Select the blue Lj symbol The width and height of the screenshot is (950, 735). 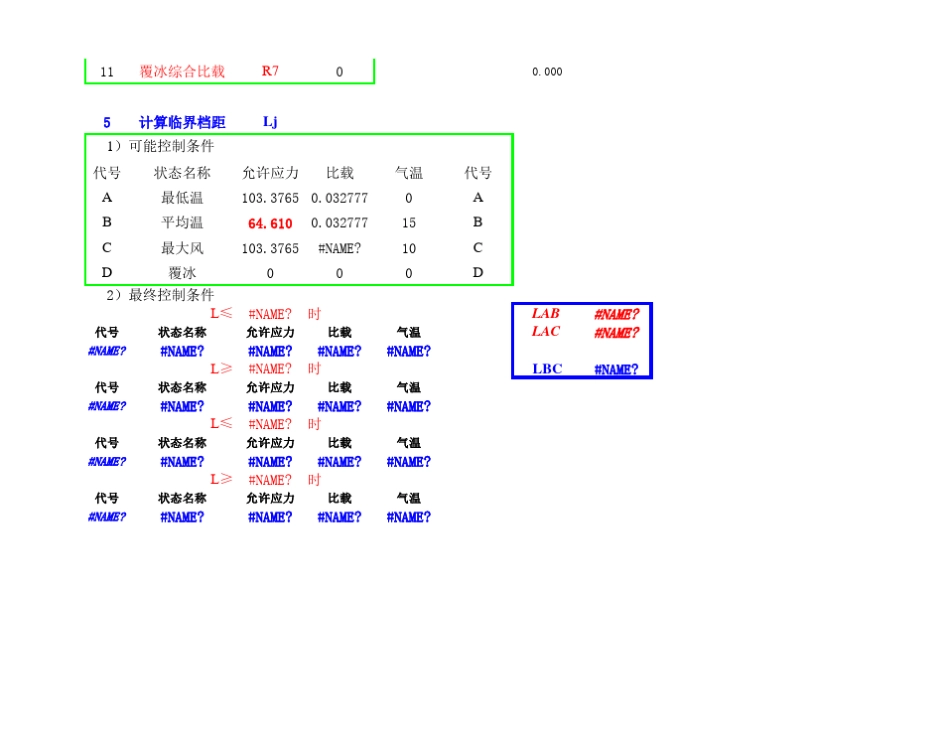click(x=270, y=122)
